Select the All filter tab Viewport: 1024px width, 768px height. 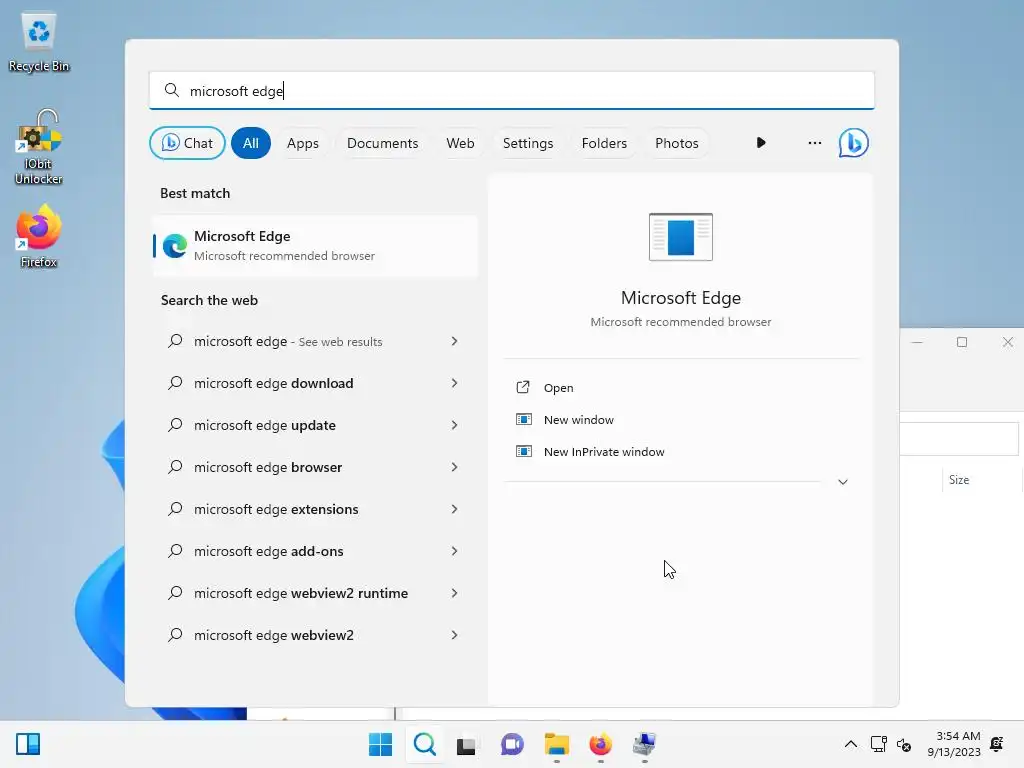pyautogui.click(x=251, y=143)
